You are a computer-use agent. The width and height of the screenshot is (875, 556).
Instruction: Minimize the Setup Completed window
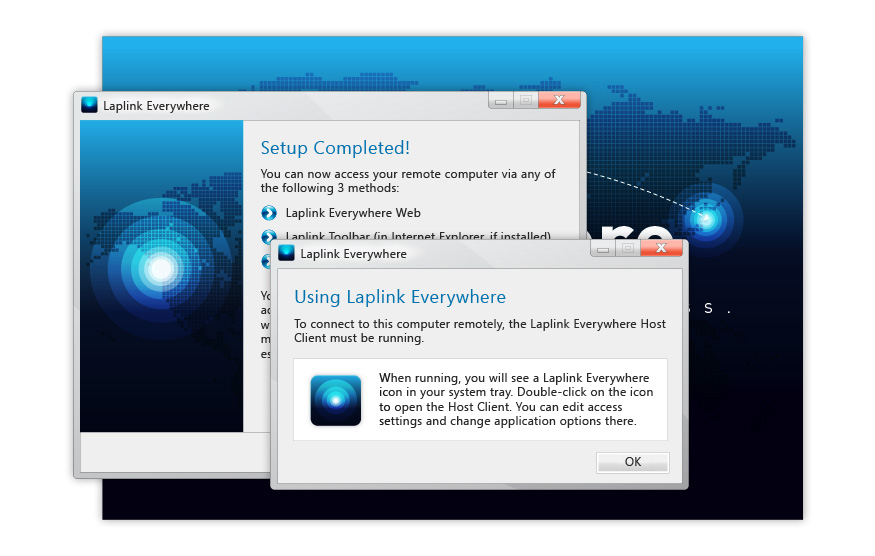coord(501,100)
